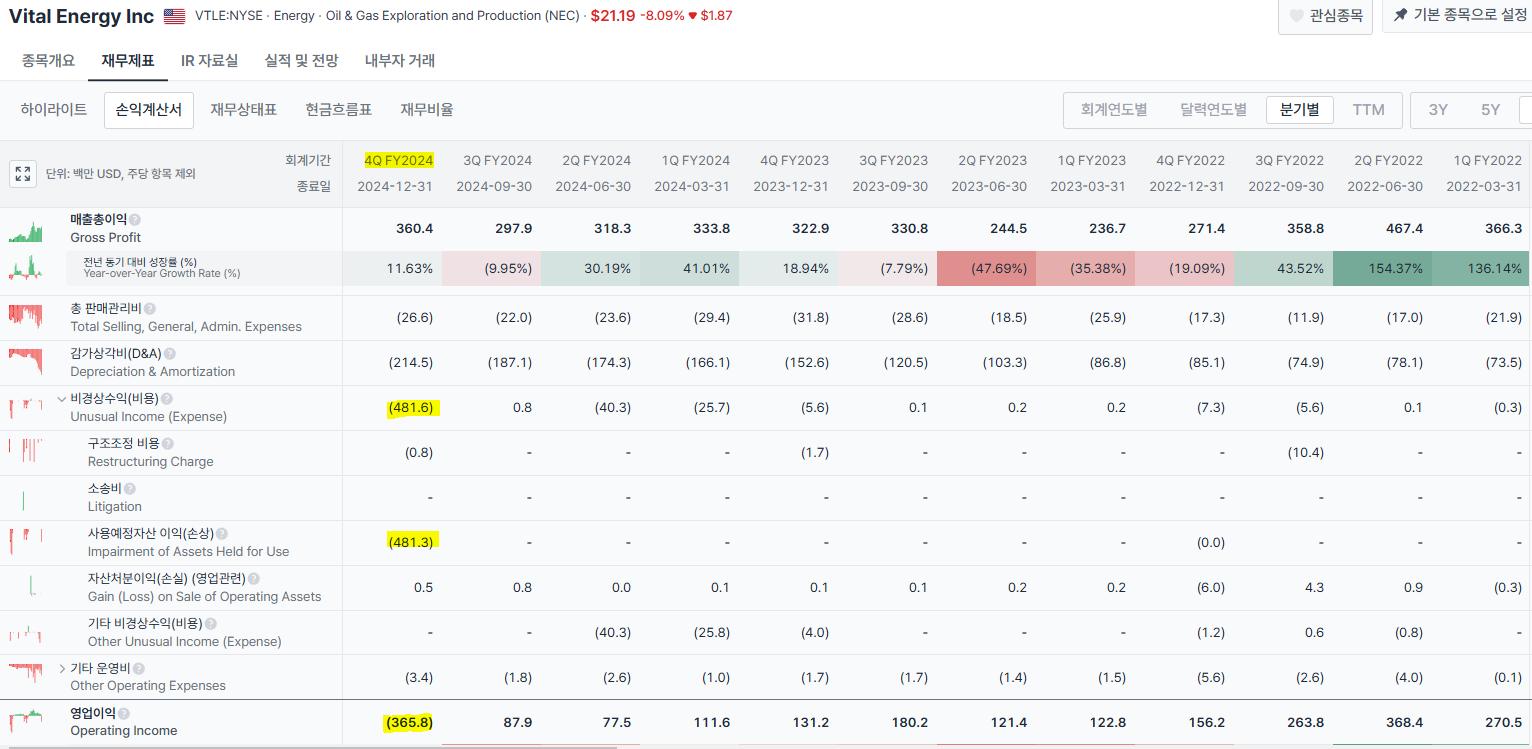The height and width of the screenshot is (749, 1532).
Task: Click the info icon beside 감가상각비(D&A)
Action: click(170, 354)
